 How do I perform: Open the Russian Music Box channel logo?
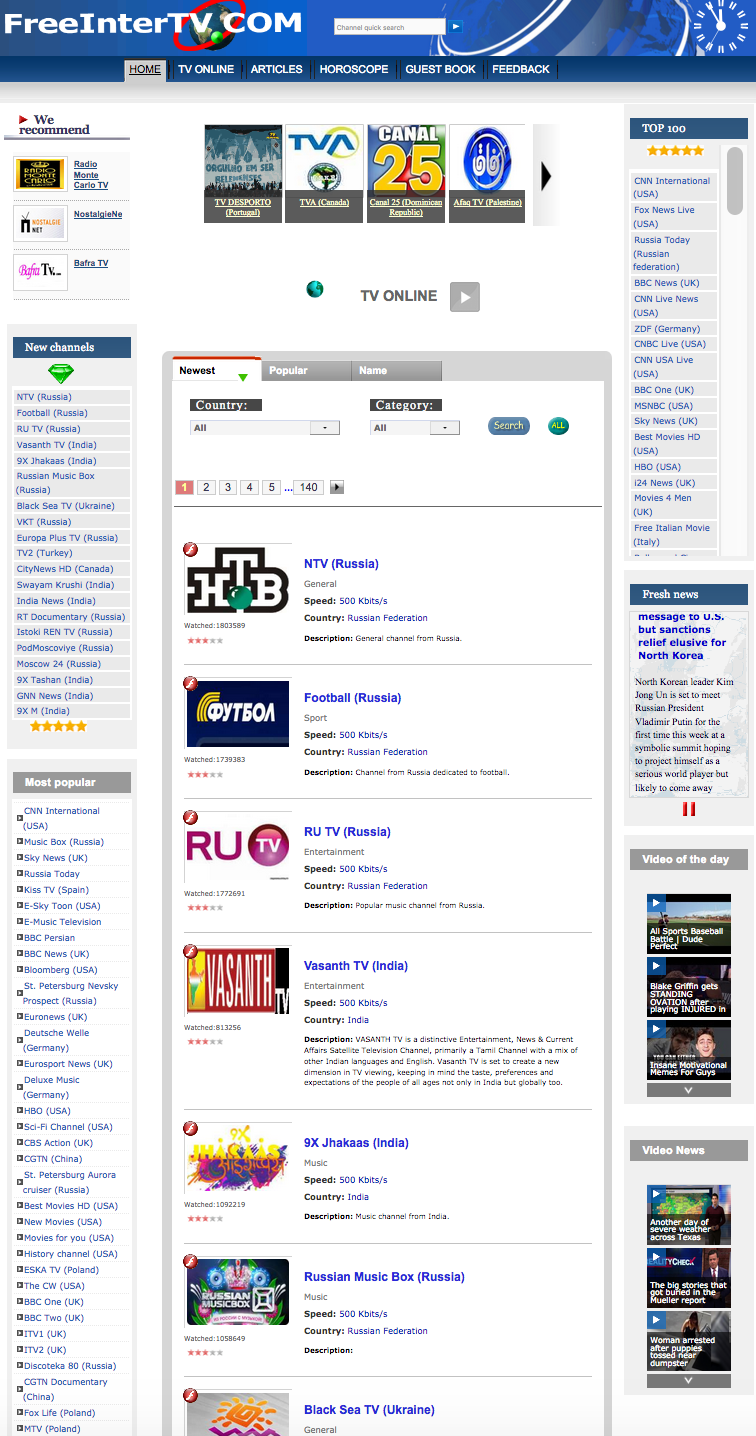pyautogui.click(x=238, y=1294)
